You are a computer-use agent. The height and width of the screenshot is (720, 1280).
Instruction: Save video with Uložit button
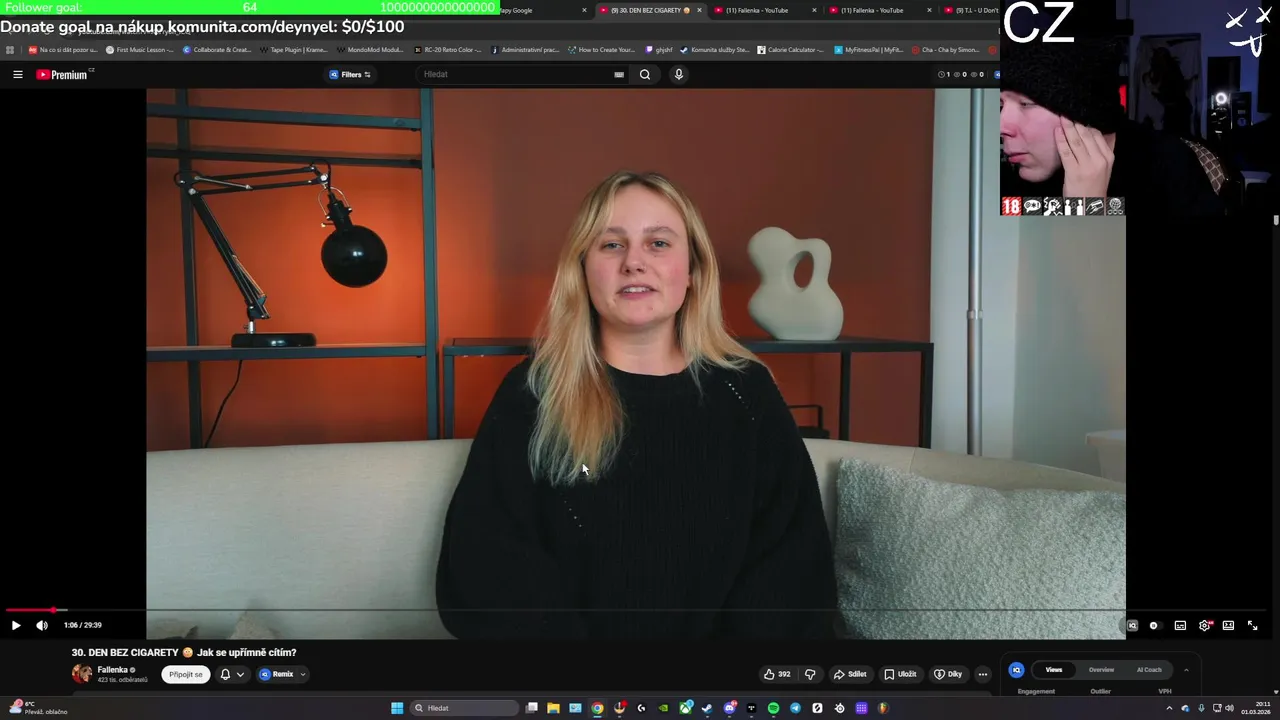pos(900,674)
